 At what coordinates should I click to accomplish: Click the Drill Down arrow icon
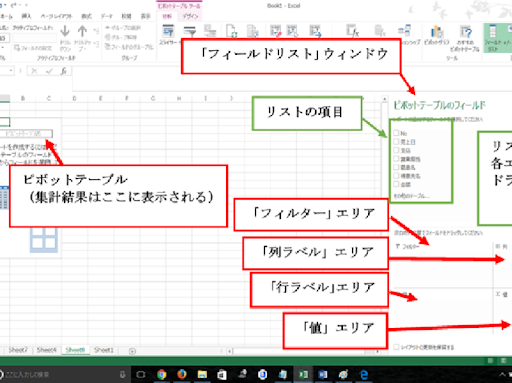[x=65, y=31]
